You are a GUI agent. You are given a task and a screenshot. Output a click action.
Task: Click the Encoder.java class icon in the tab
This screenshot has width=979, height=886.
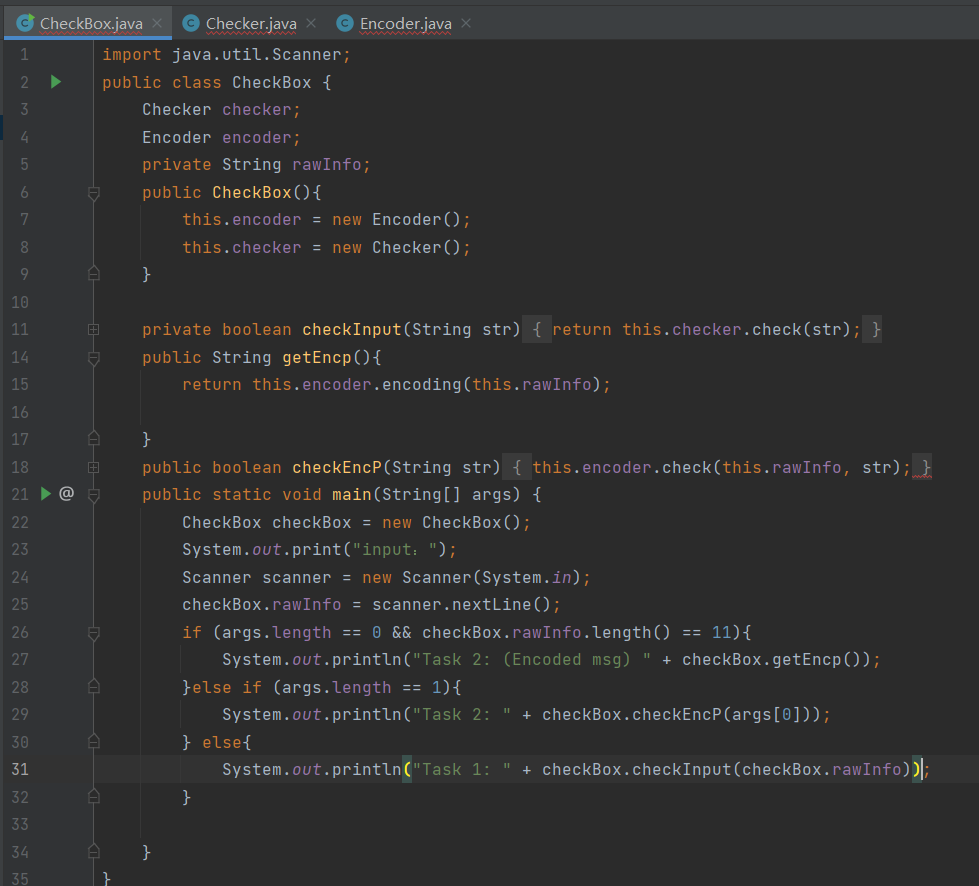coord(344,22)
